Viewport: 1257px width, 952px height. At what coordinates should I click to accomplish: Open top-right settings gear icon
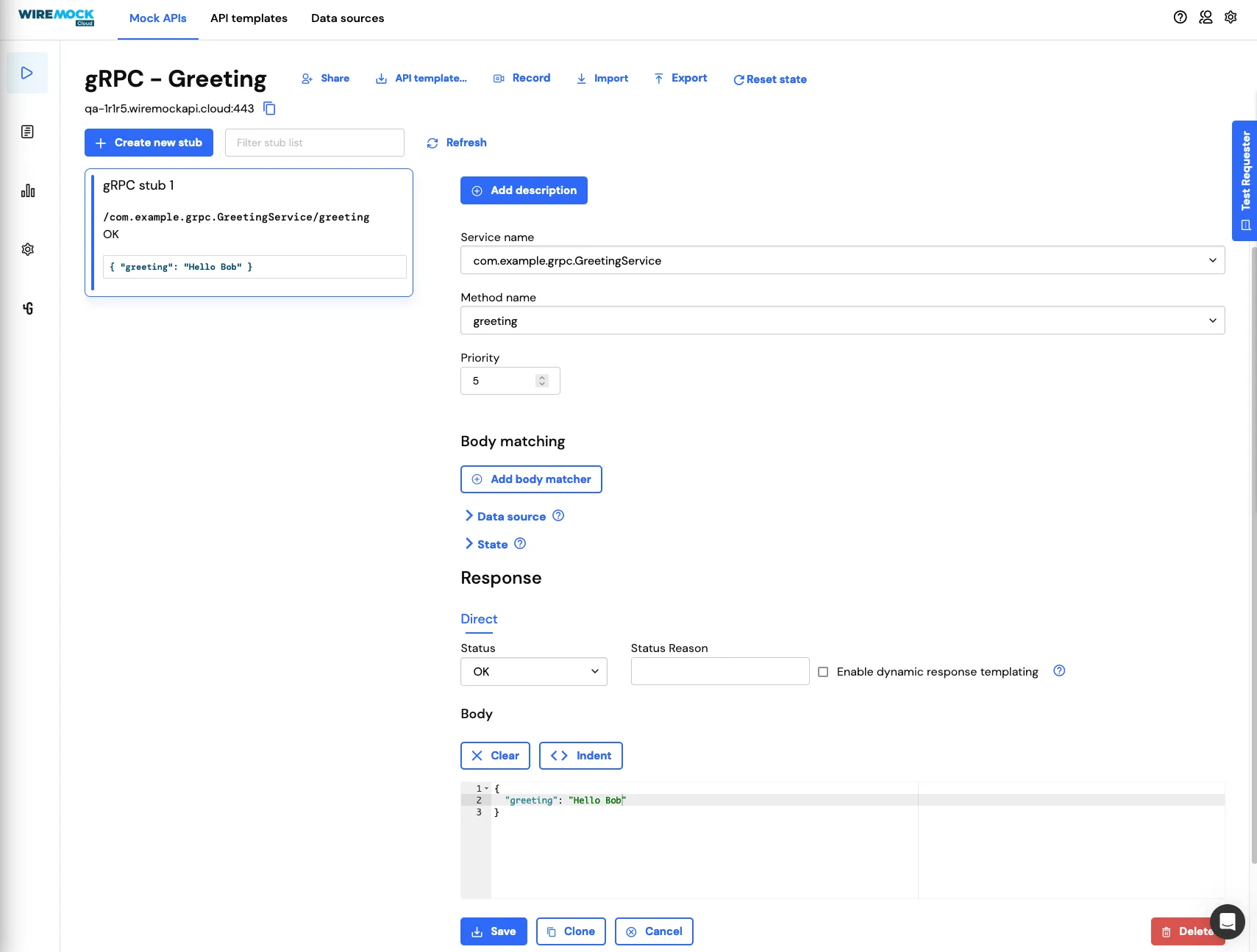(1231, 18)
